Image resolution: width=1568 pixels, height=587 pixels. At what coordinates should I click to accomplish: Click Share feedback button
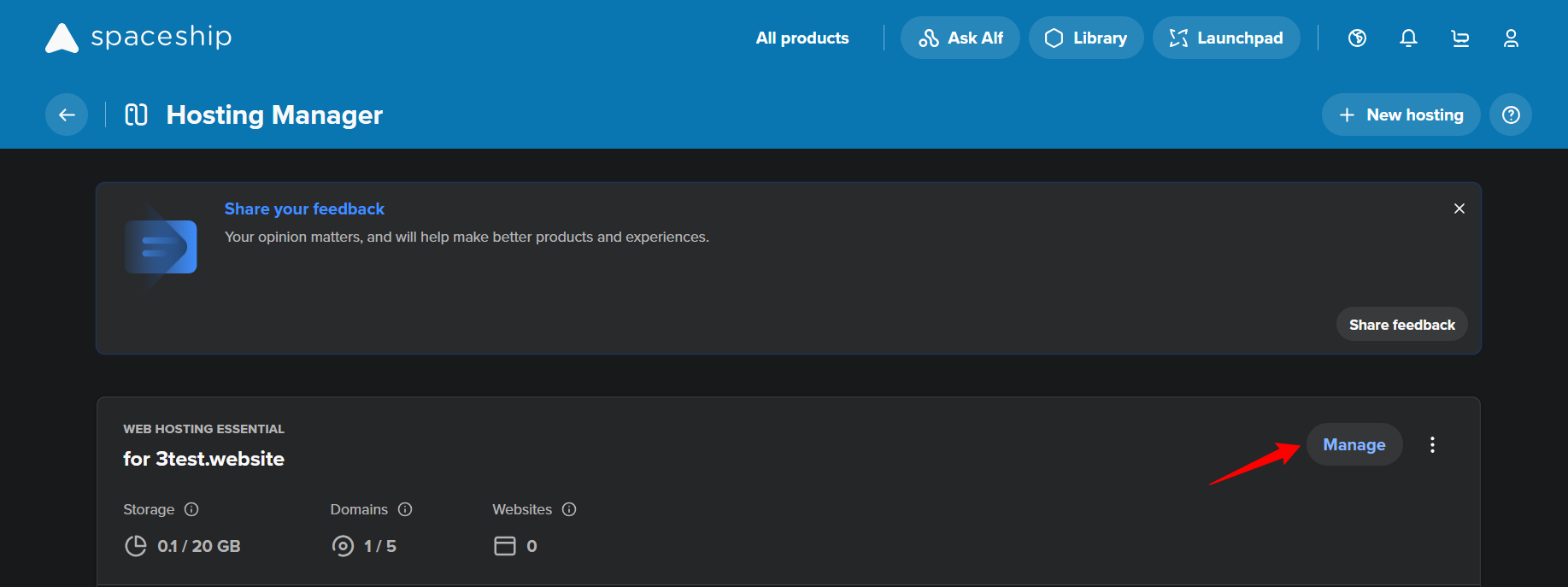pyautogui.click(x=1401, y=325)
